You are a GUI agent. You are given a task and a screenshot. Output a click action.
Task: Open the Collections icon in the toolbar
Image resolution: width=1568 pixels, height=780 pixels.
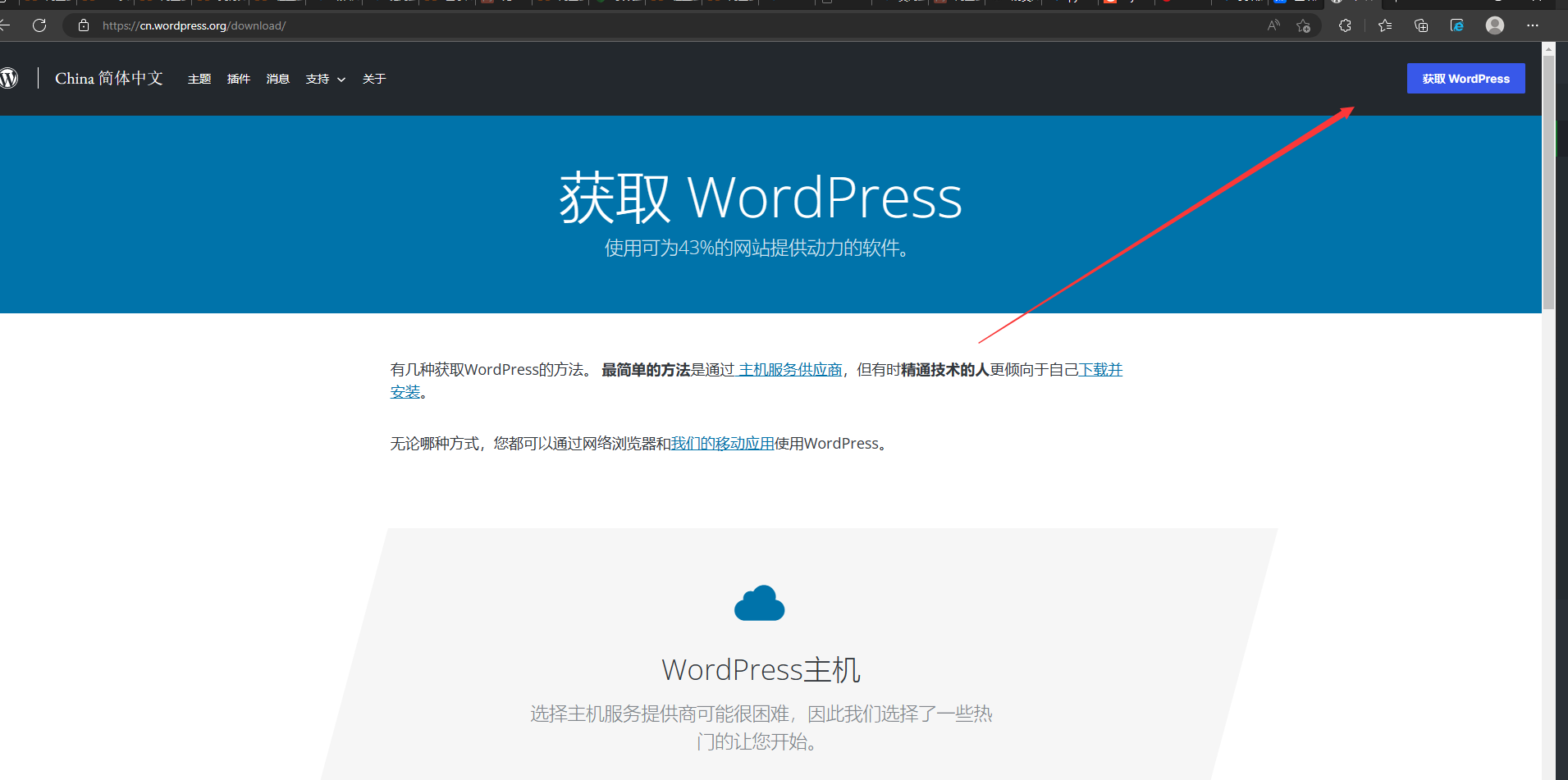click(x=1421, y=25)
